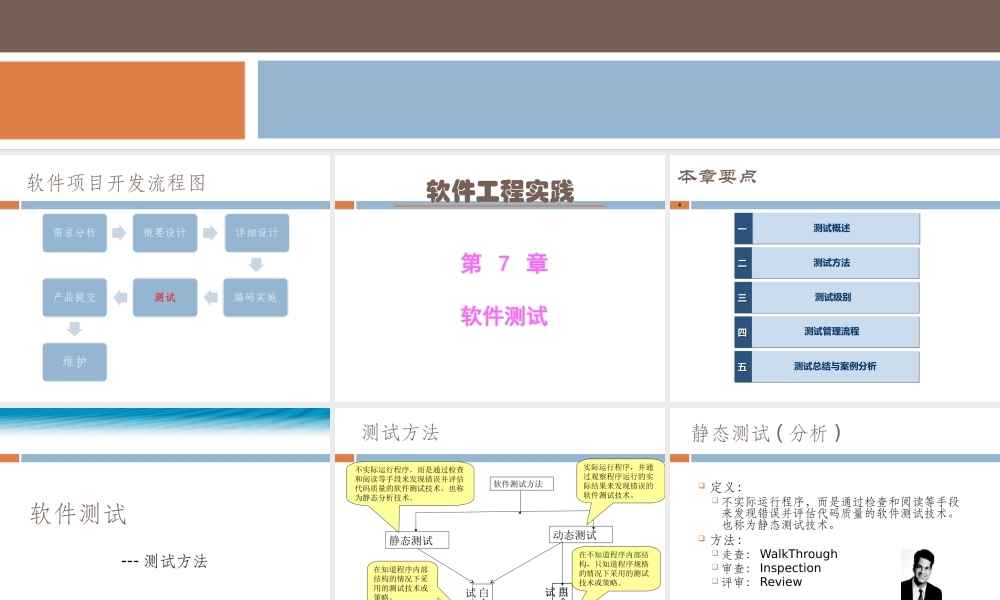Select the 概要设计 flowchart box
This screenshot has width=1000, height=600.
pyautogui.click(x=164, y=232)
